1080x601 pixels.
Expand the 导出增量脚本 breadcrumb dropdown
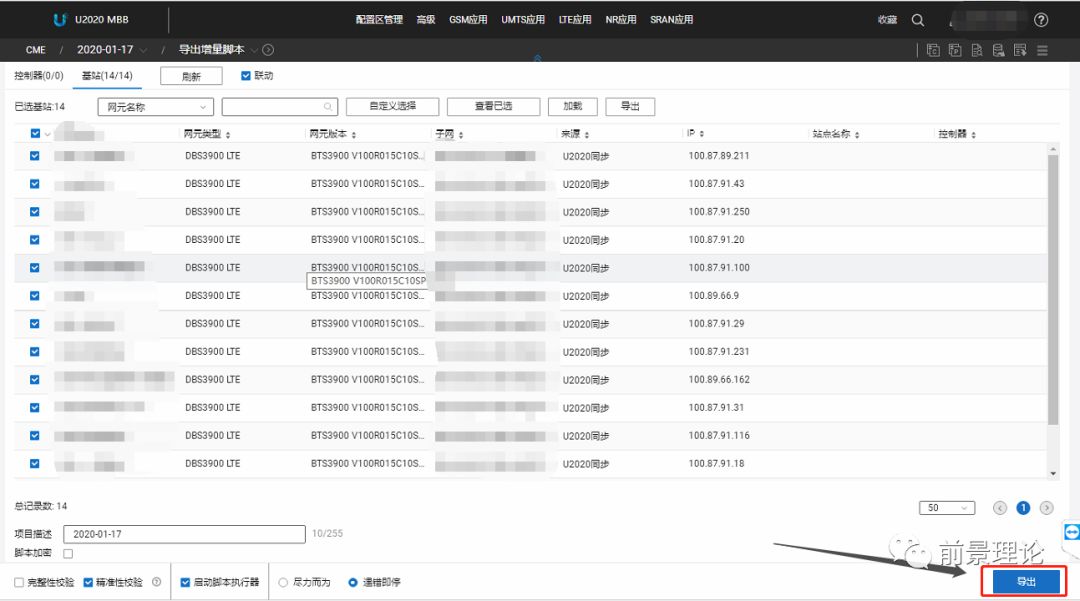[x=254, y=50]
